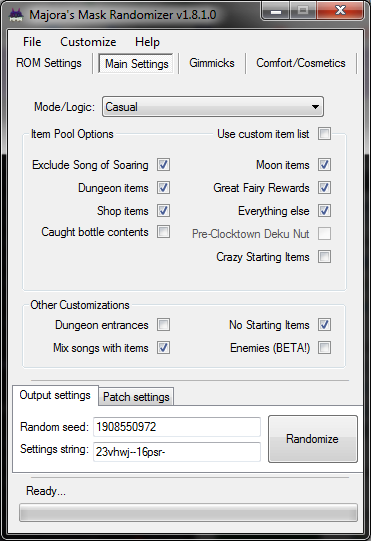This screenshot has height=541, width=371.
Task: Minimize the Randomizer window
Action: click(276, 11)
